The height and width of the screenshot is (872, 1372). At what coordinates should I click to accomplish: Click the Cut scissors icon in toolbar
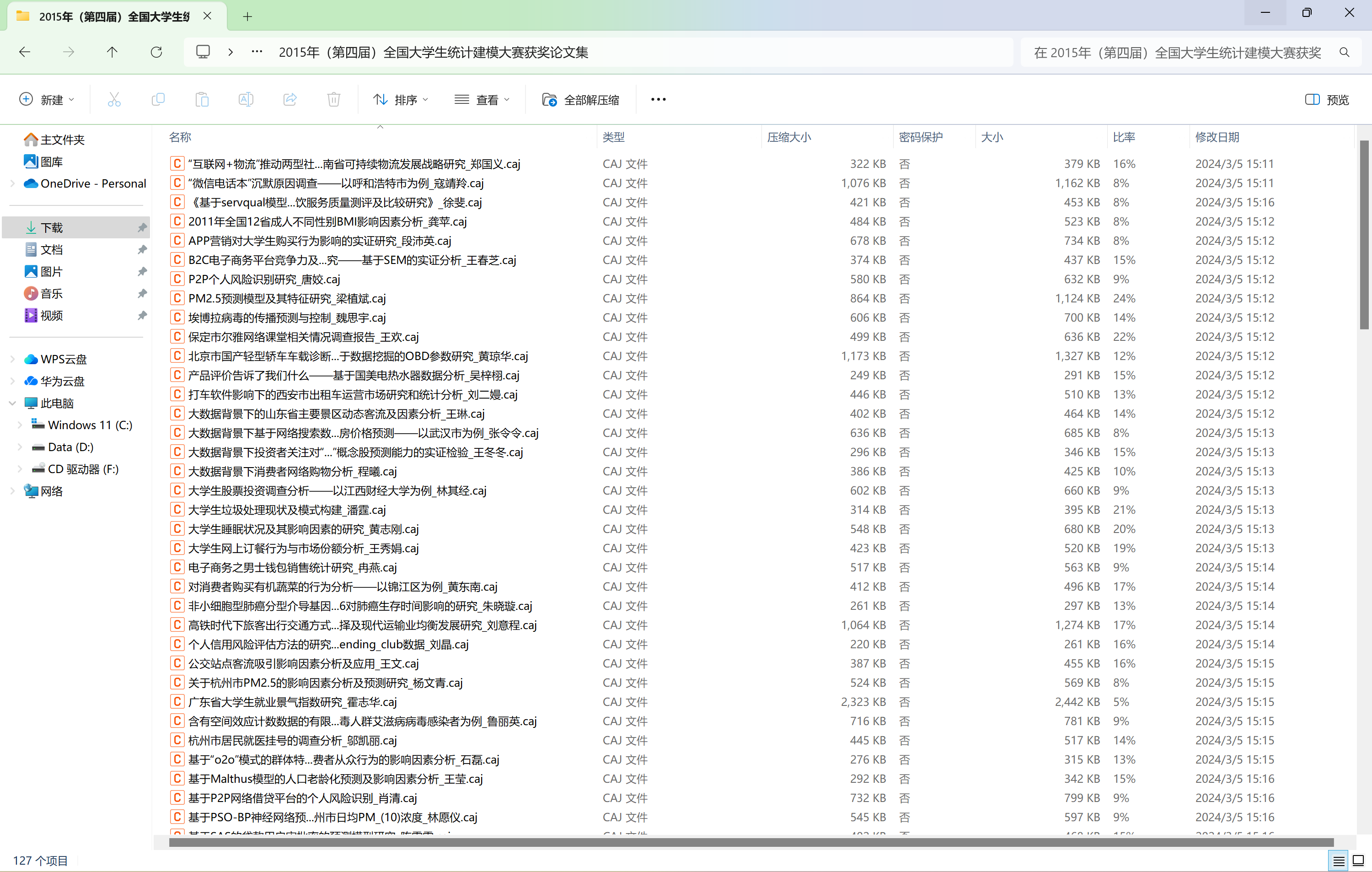tap(114, 100)
